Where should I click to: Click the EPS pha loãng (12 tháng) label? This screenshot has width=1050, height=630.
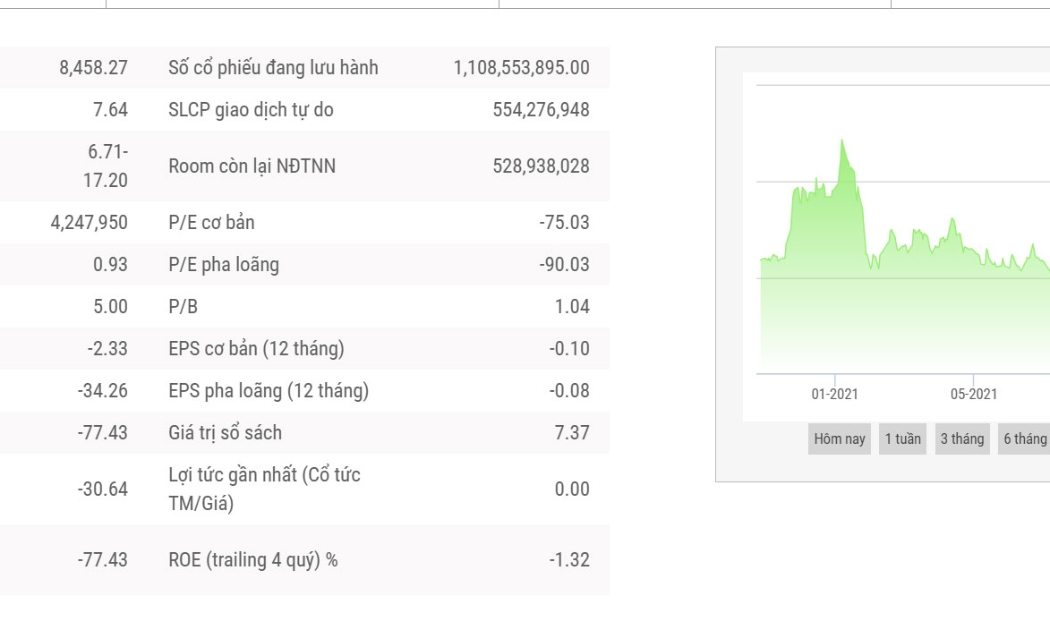[x=269, y=391]
